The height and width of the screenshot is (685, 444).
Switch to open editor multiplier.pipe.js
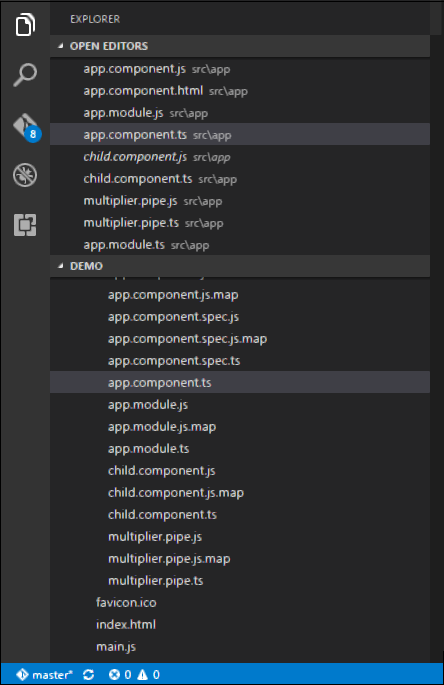tap(240, 201)
